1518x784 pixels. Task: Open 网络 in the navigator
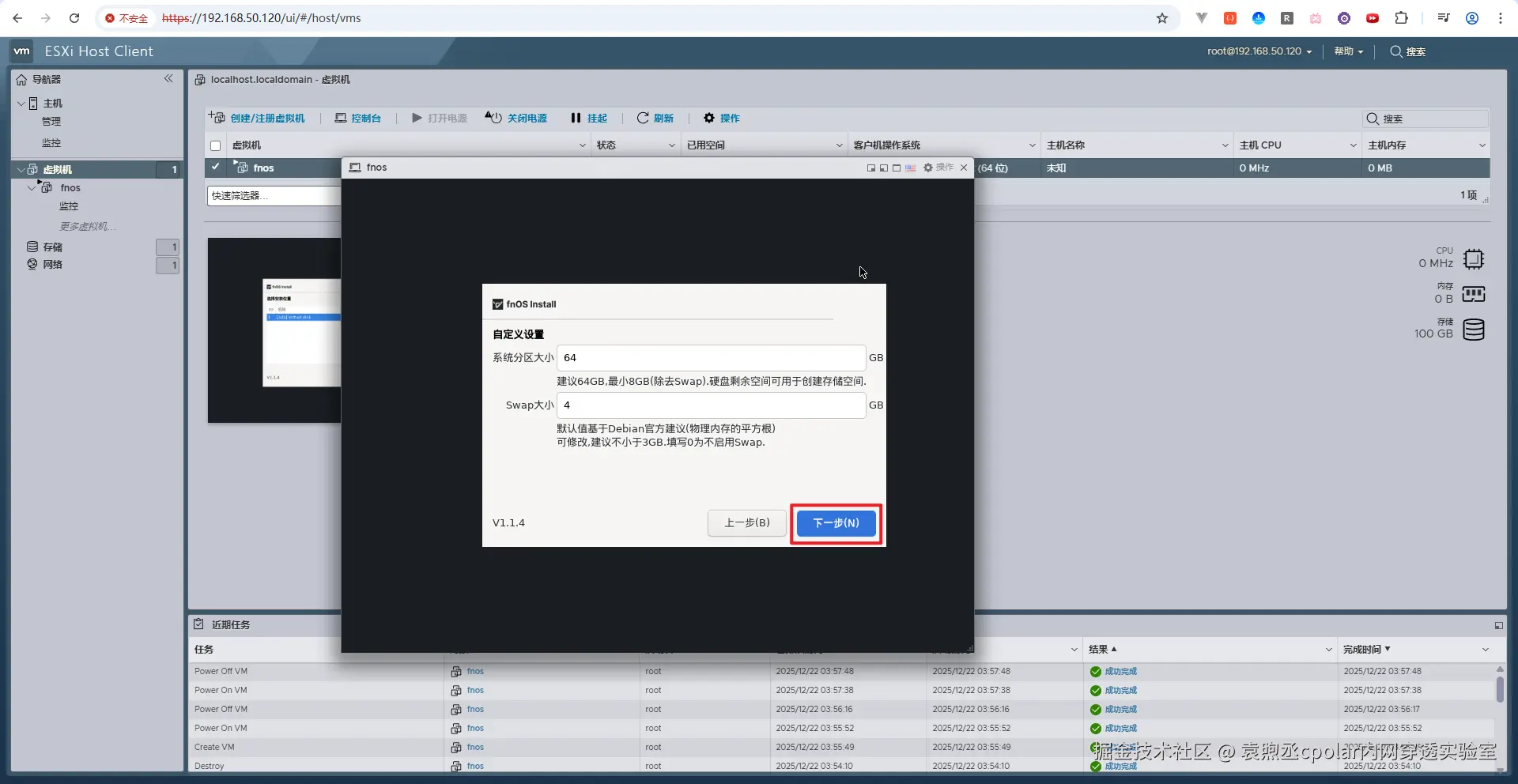53,265
